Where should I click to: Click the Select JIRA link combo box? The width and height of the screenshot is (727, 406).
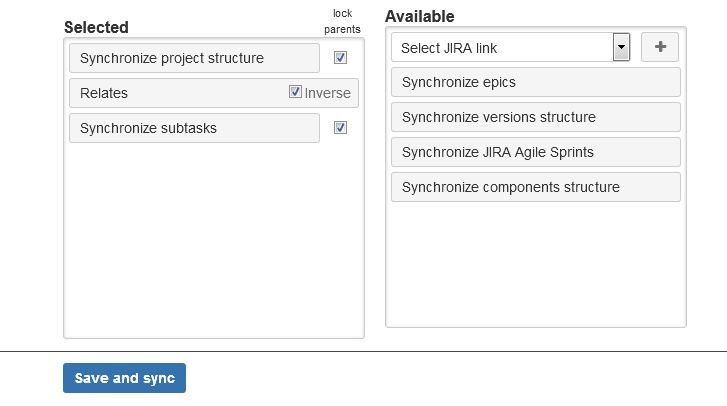point(502,47)
